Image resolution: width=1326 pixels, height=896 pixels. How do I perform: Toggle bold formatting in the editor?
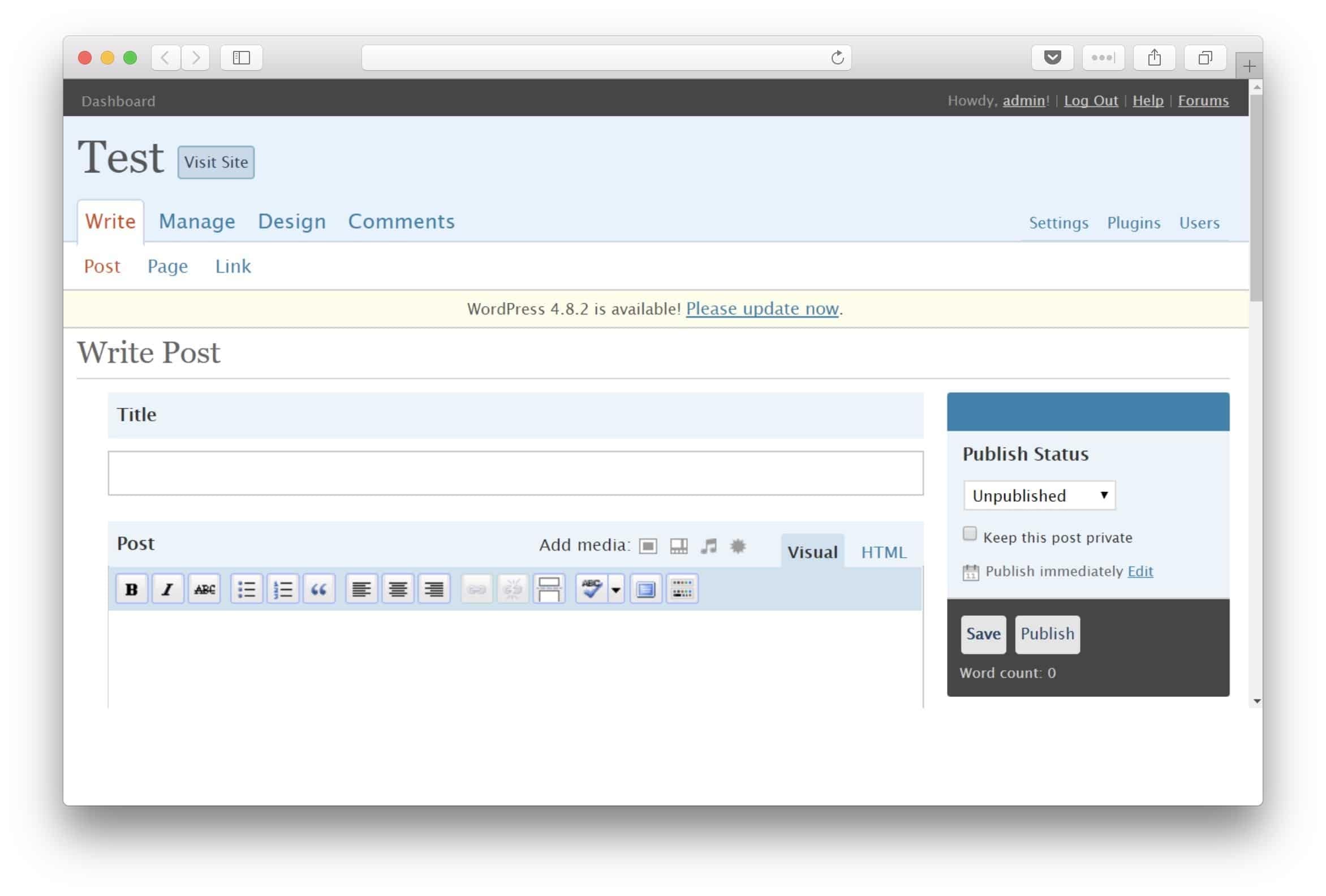(131, 588)
